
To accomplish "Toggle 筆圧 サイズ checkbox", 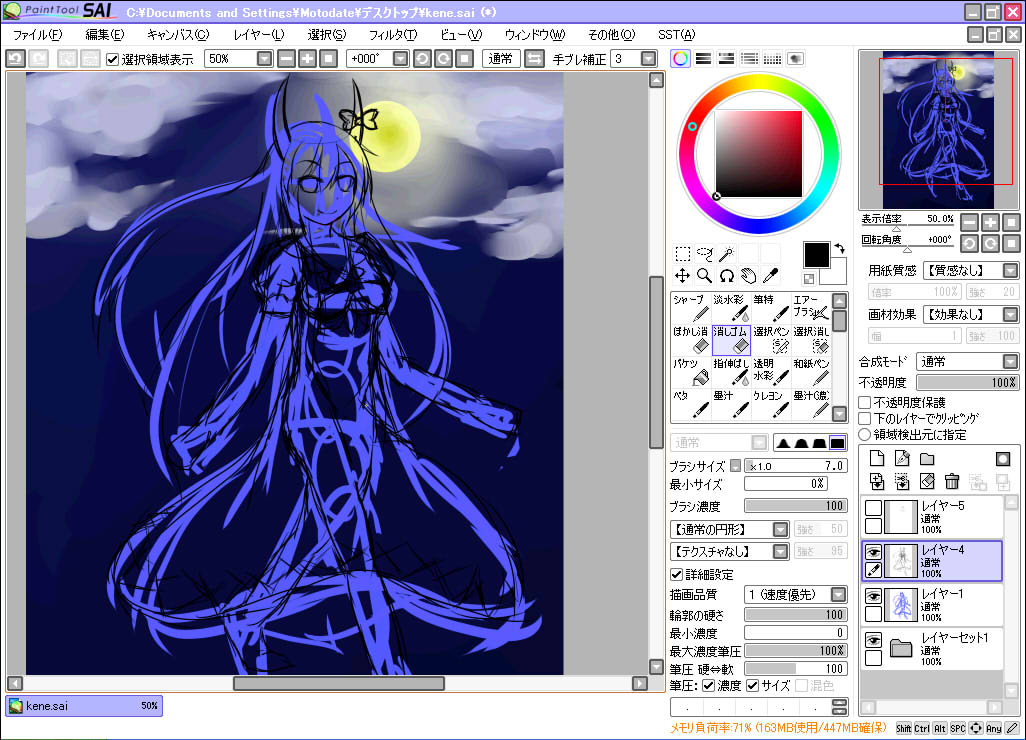I will pyautogui.click(x=752, y=686).
